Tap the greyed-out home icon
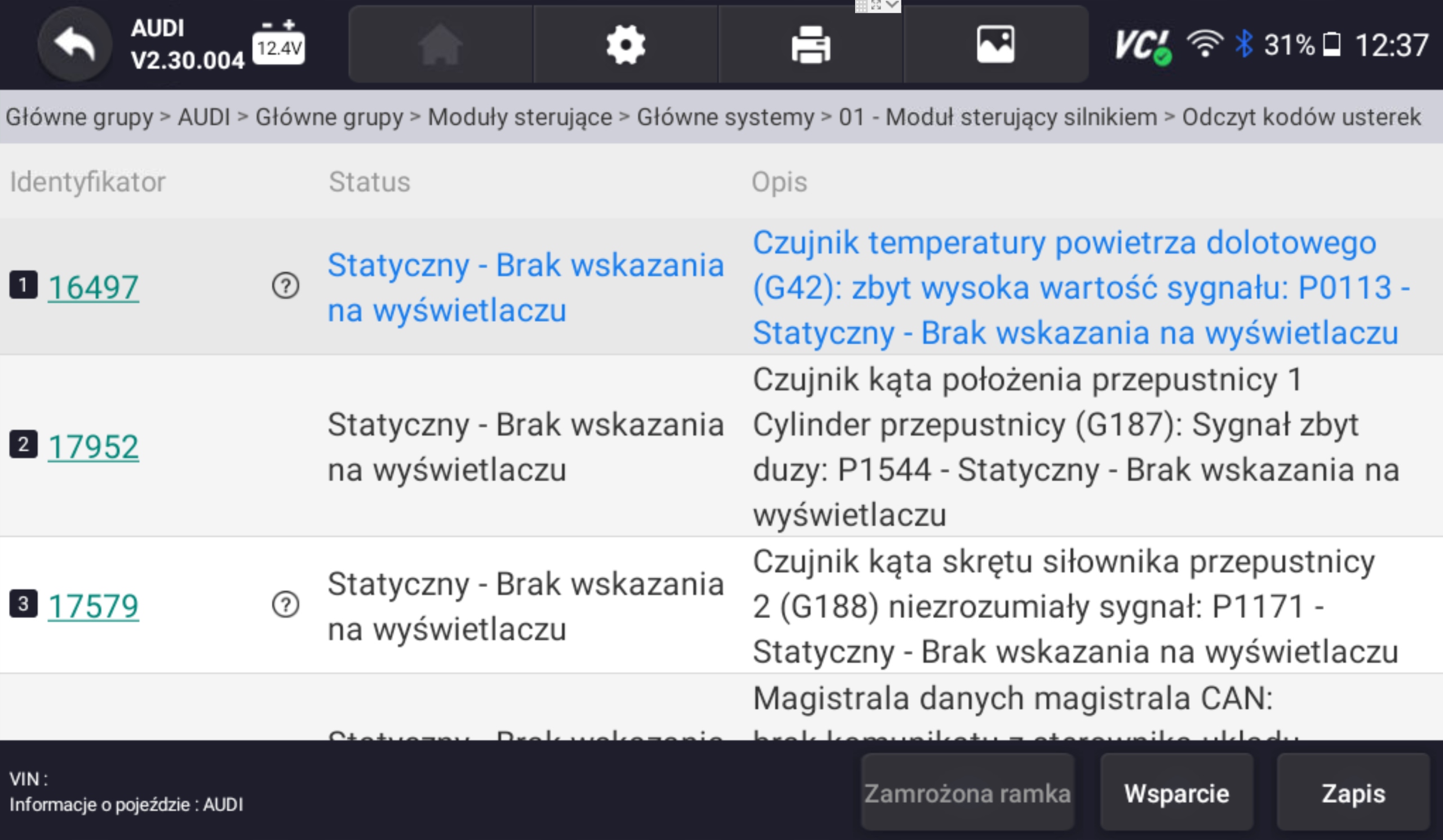The width and height of the screenshot is (1443, 840). (440, 45)
